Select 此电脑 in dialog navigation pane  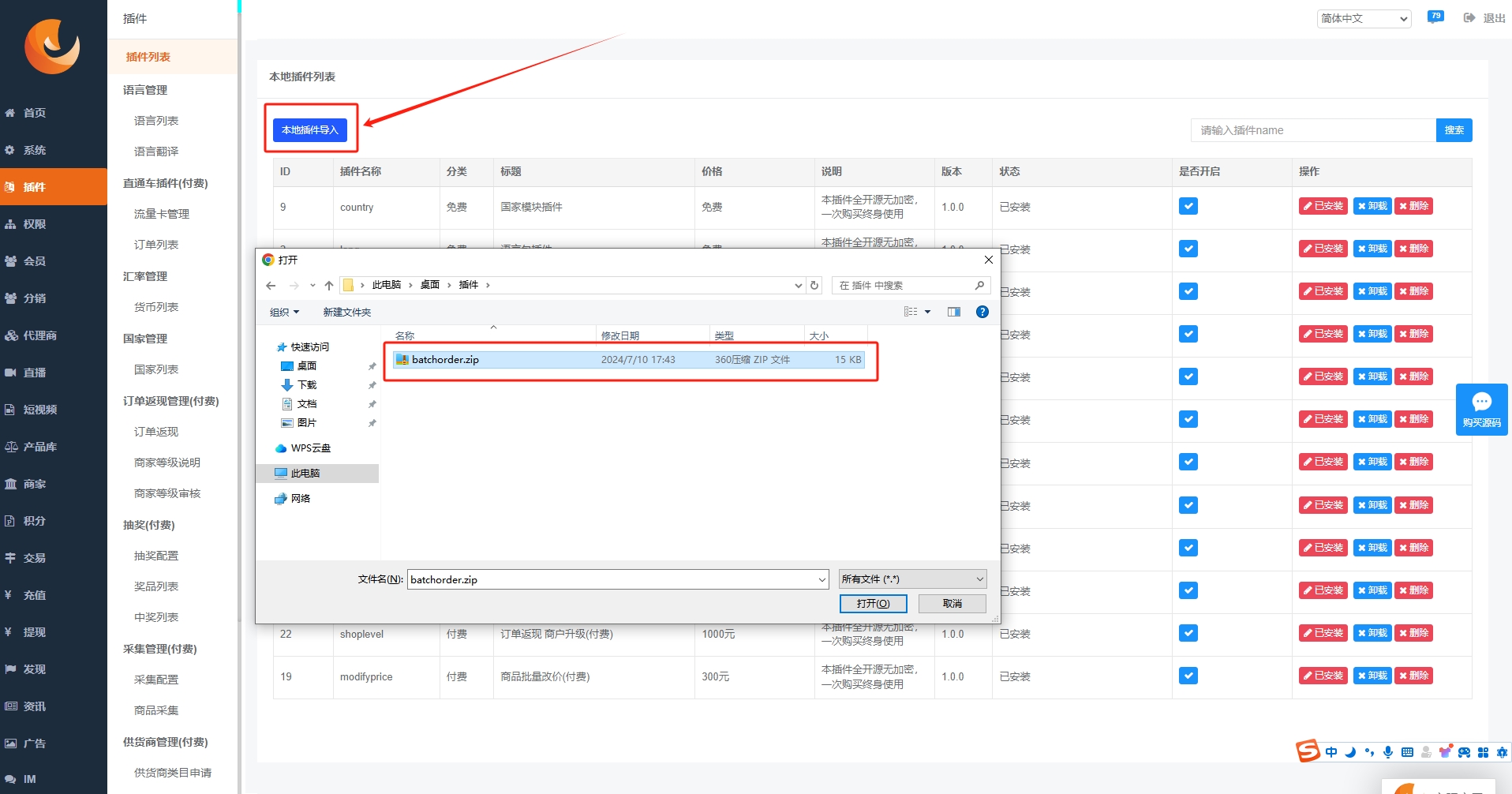317,474
